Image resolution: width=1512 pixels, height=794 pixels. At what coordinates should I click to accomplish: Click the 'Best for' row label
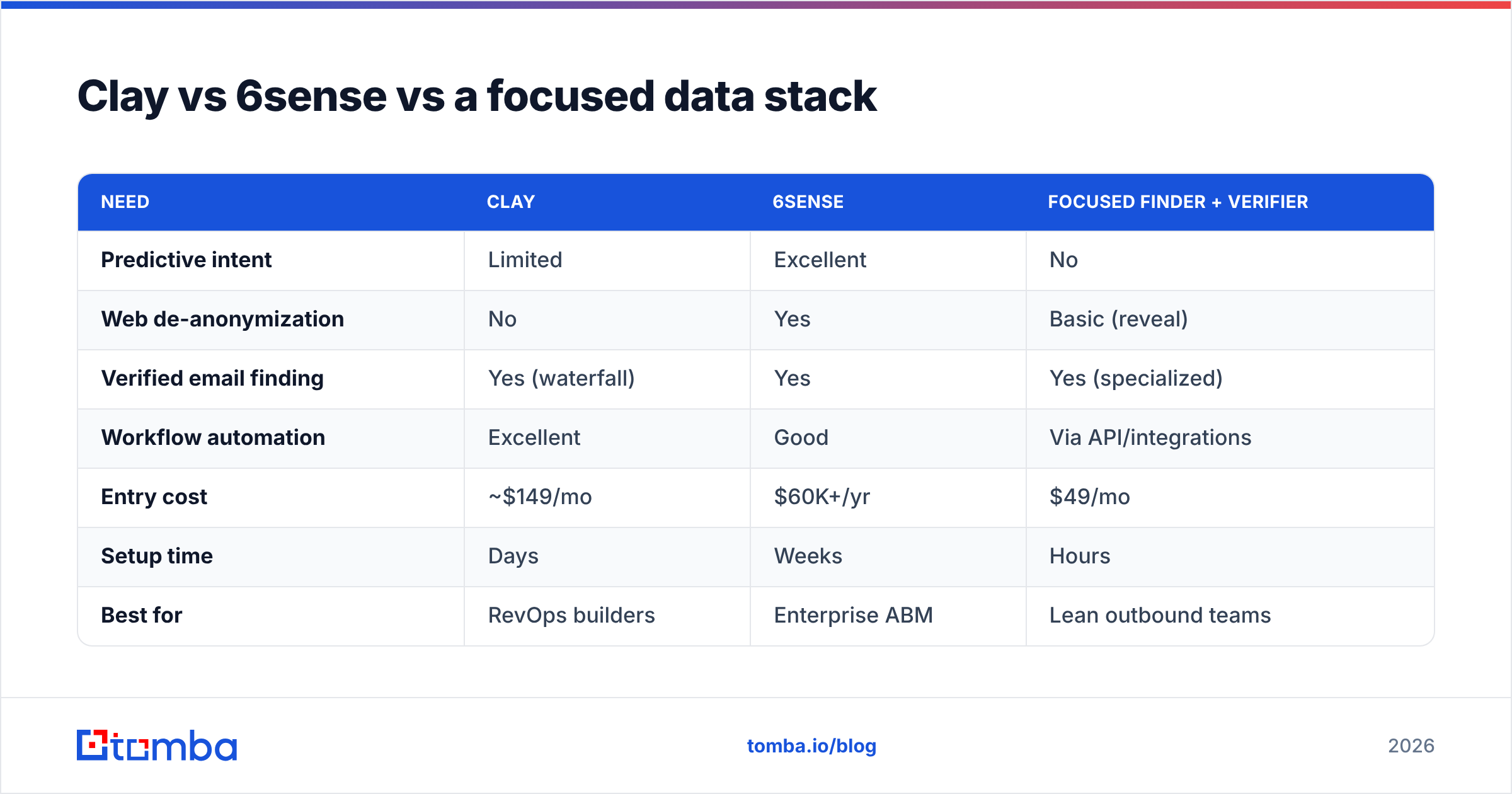click(x=142, y=615)
